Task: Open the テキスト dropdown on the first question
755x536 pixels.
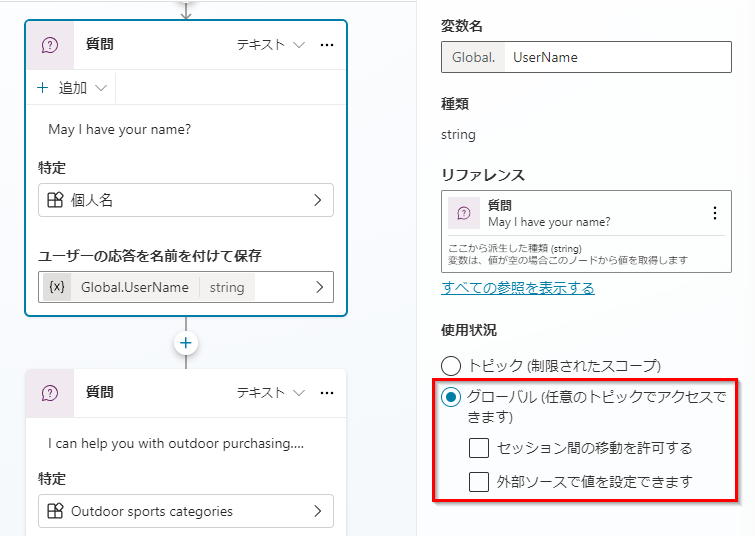Action: click(270, 45)
